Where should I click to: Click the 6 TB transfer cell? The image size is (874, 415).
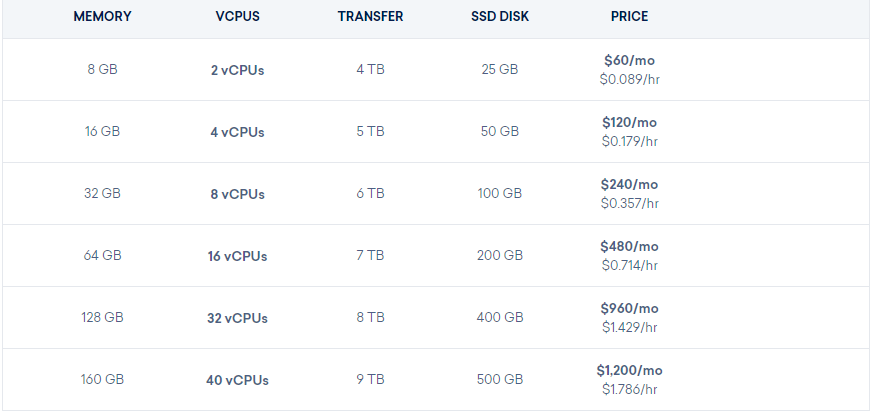[x=370, y=193]
